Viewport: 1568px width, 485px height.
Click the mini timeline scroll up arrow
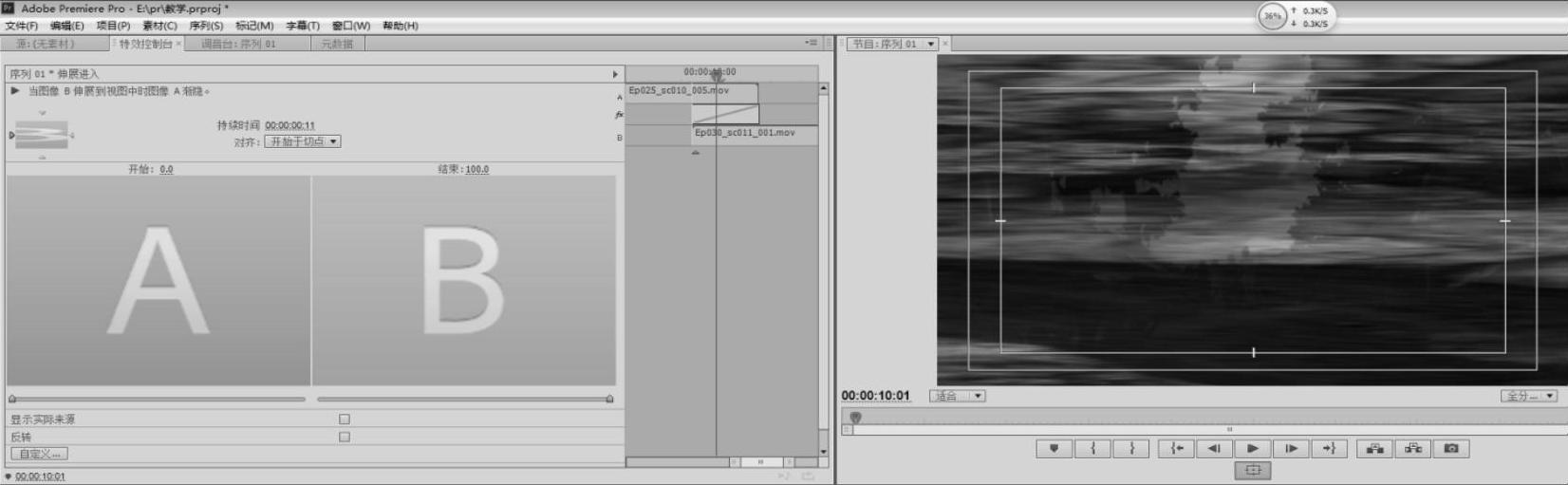823,88
